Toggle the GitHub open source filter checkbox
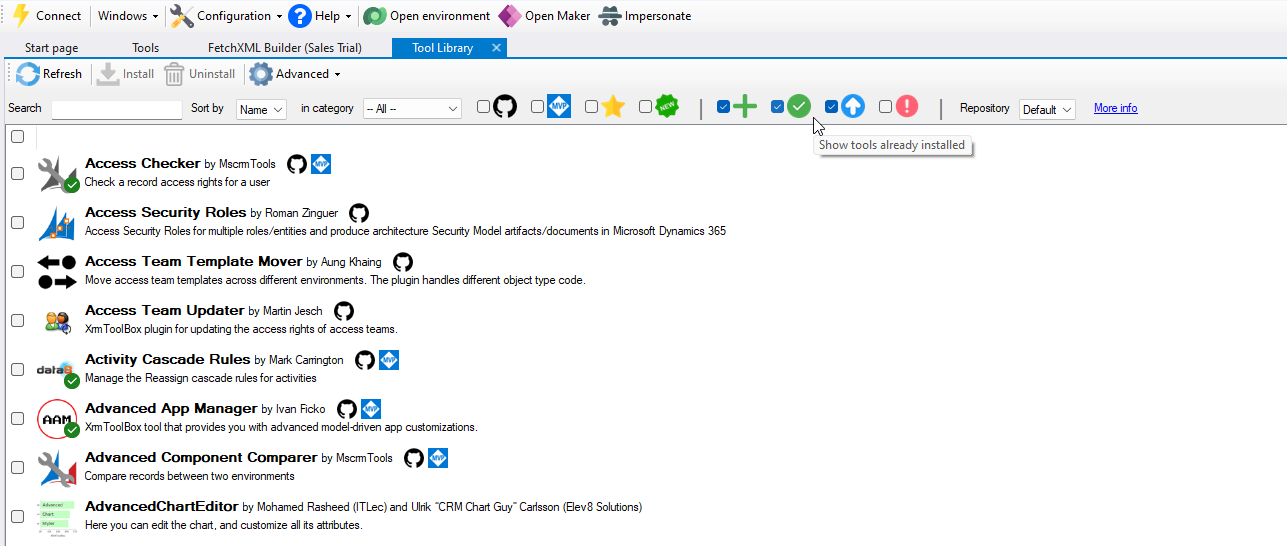1287x546 pixels. [484, 107]
